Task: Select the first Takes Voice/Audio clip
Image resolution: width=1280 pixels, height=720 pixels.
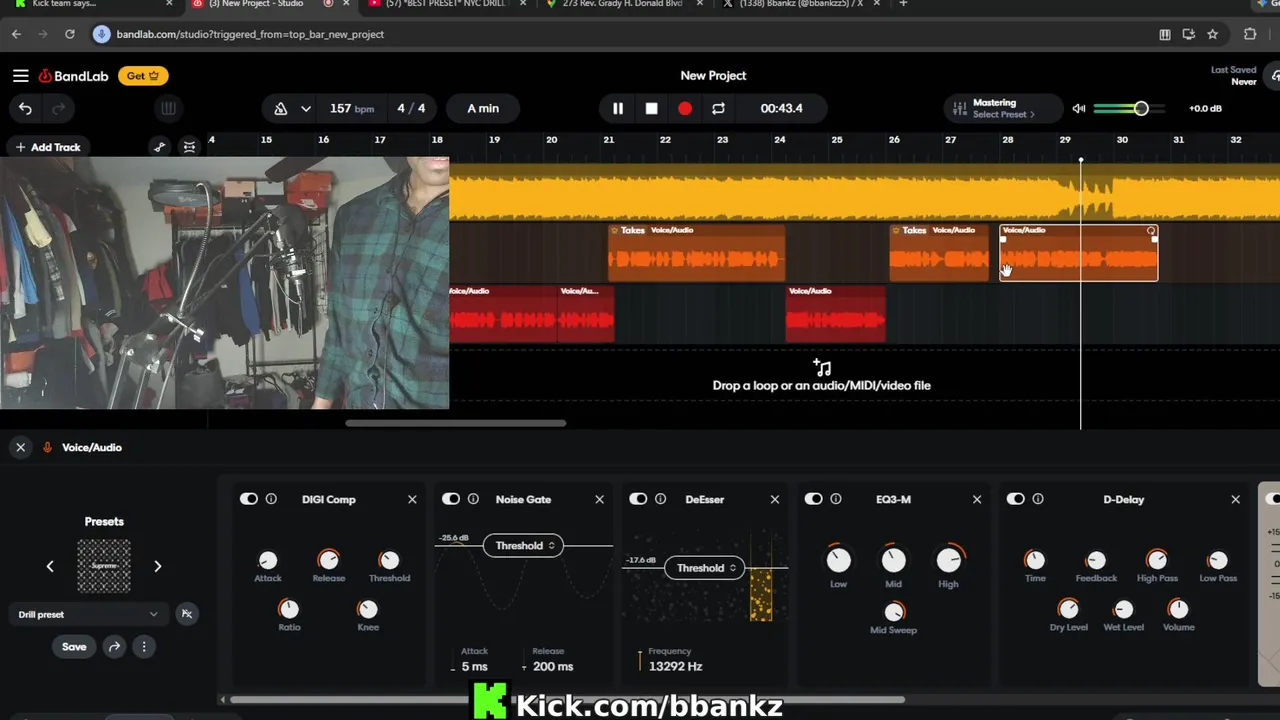Action: pyautogui.click(x=697, y=253)
